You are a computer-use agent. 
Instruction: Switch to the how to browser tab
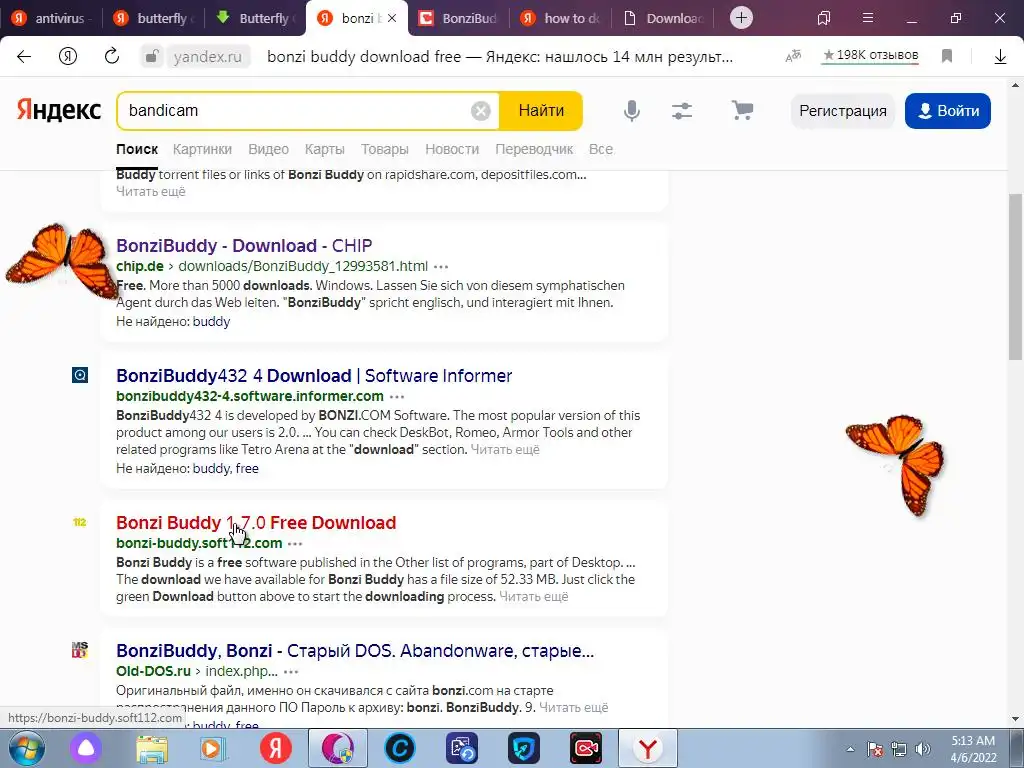[561, 18]
